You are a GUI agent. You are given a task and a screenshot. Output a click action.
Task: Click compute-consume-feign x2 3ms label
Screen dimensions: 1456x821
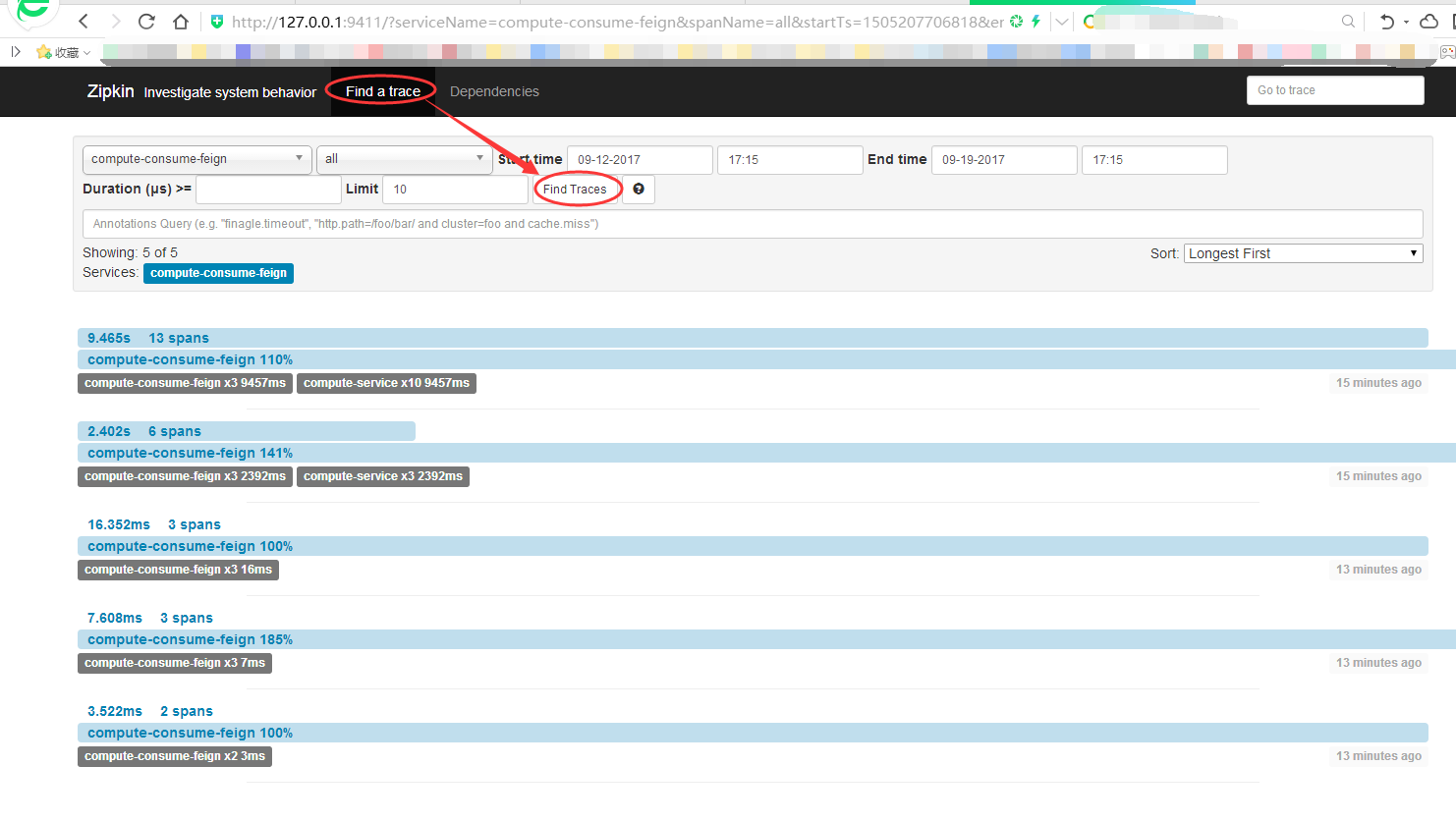pos(175,756)
